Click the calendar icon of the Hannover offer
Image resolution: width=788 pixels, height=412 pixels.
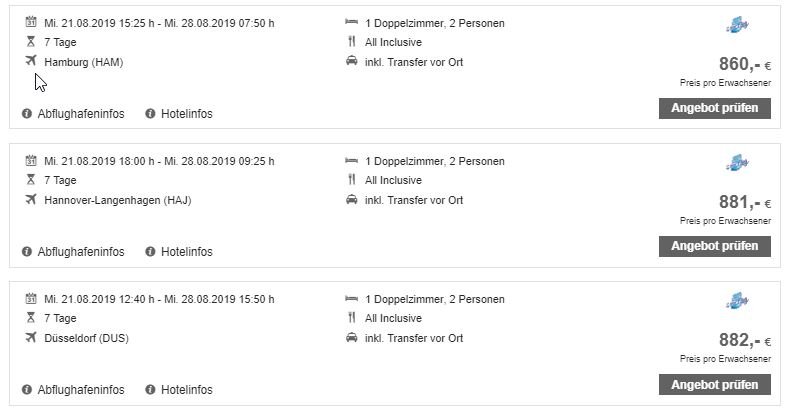(30, 160)
